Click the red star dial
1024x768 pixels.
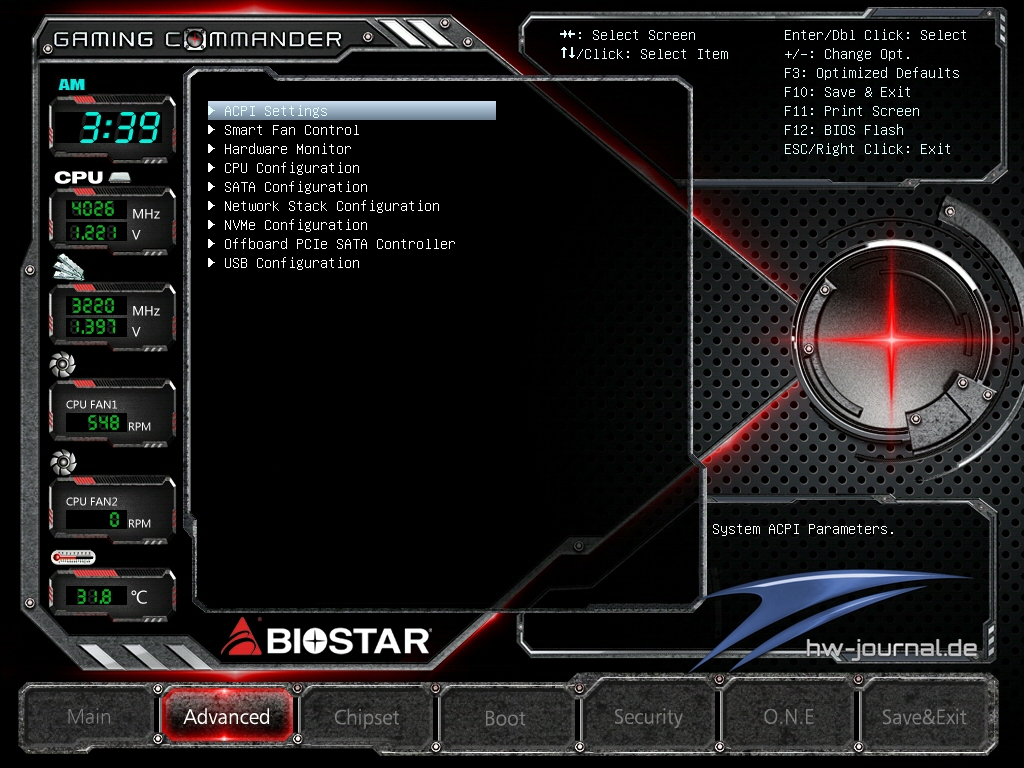892,339
